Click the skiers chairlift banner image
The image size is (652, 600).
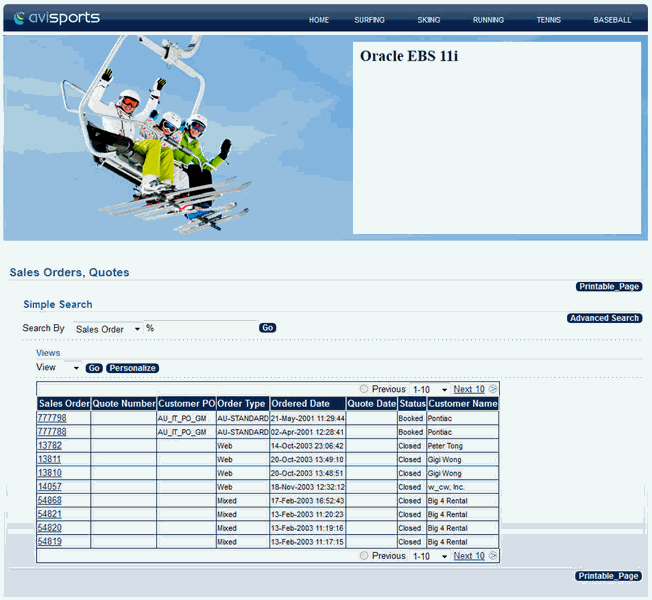178,138
